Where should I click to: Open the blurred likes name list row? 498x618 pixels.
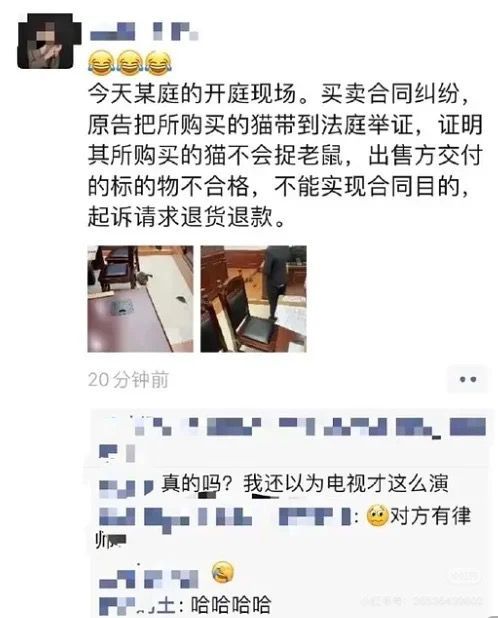(292, 438)
